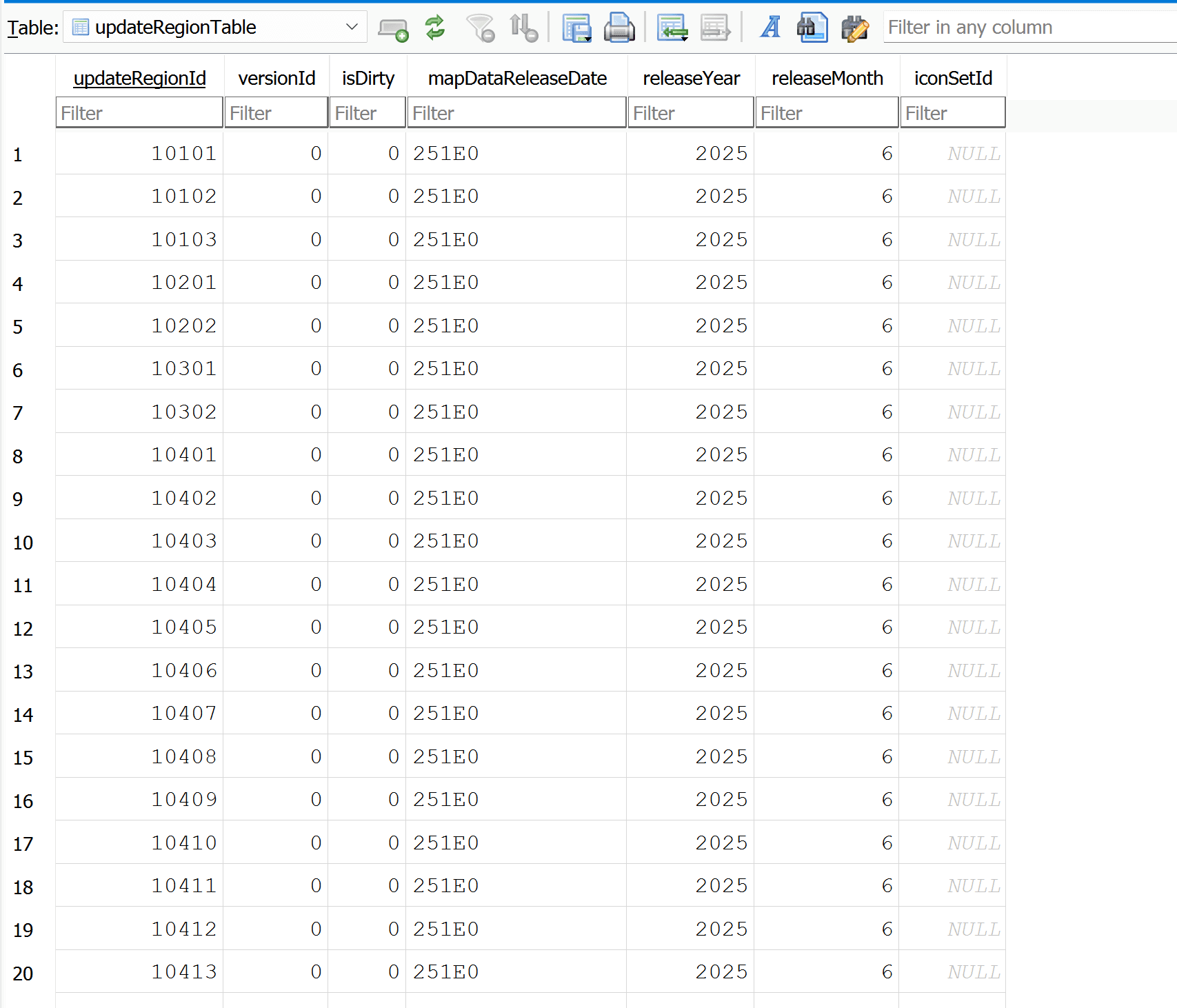1177x1008 pixels.
Task: Click the insert new record icon
Action: (672, 28)
